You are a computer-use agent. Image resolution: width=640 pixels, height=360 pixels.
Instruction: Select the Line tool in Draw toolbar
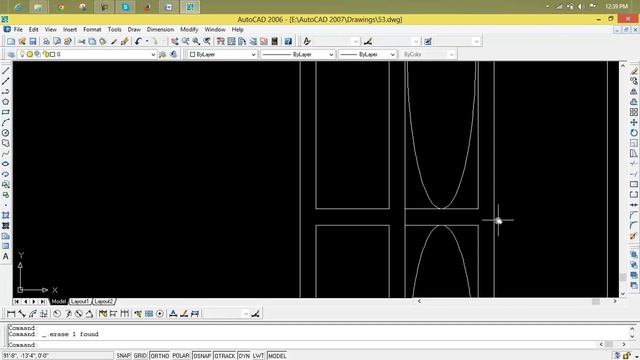click(x=6, y=71)
